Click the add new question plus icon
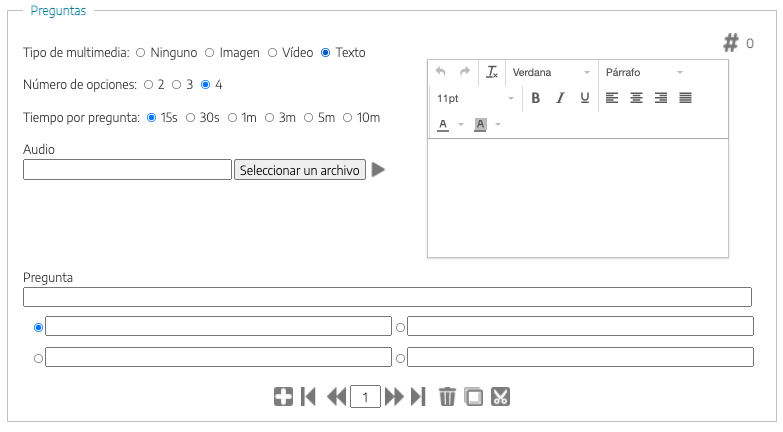Viewport: 783px width, 432px height. click(283, 397)
